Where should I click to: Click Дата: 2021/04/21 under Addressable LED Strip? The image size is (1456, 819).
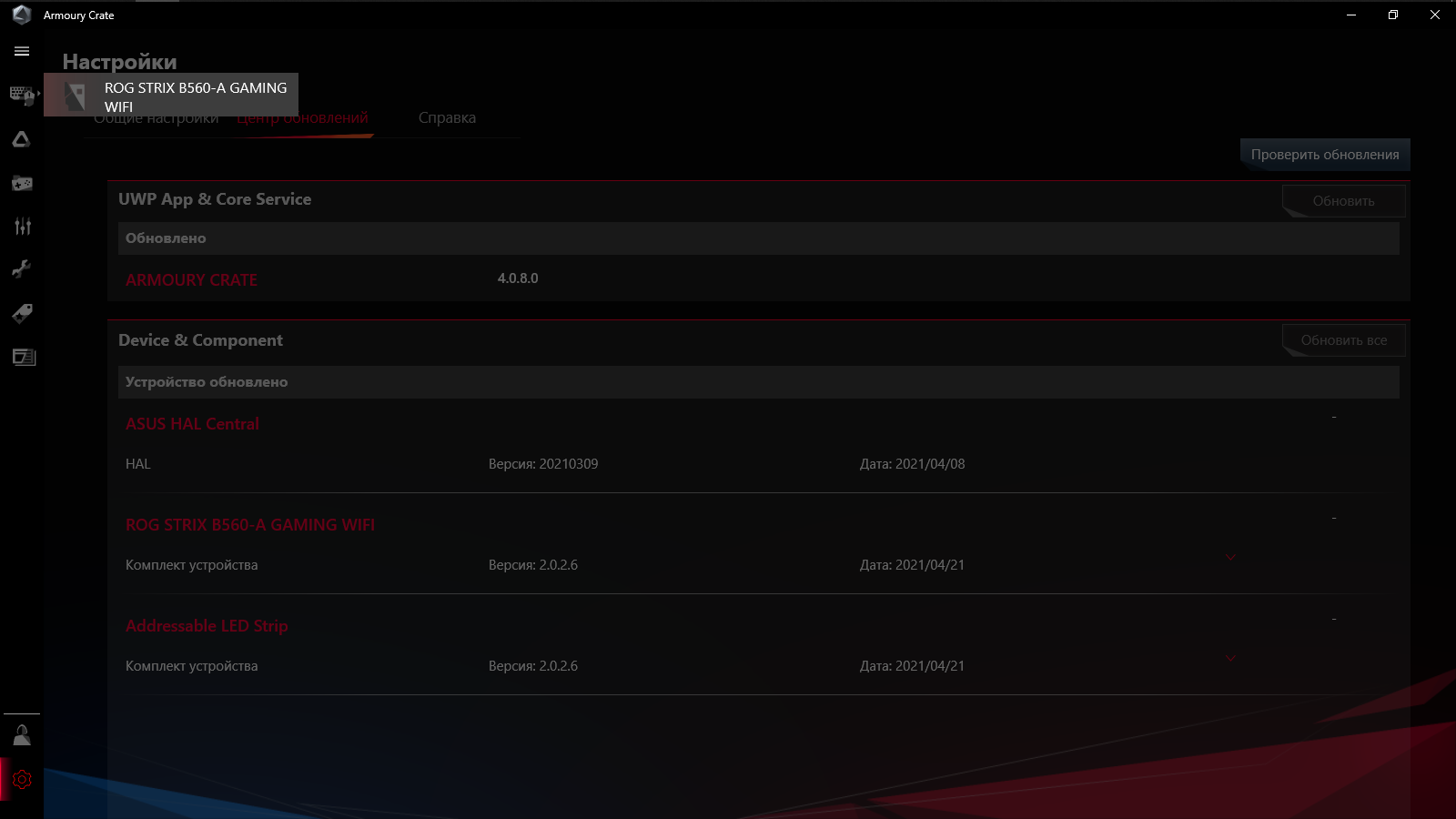coord(913,666)
